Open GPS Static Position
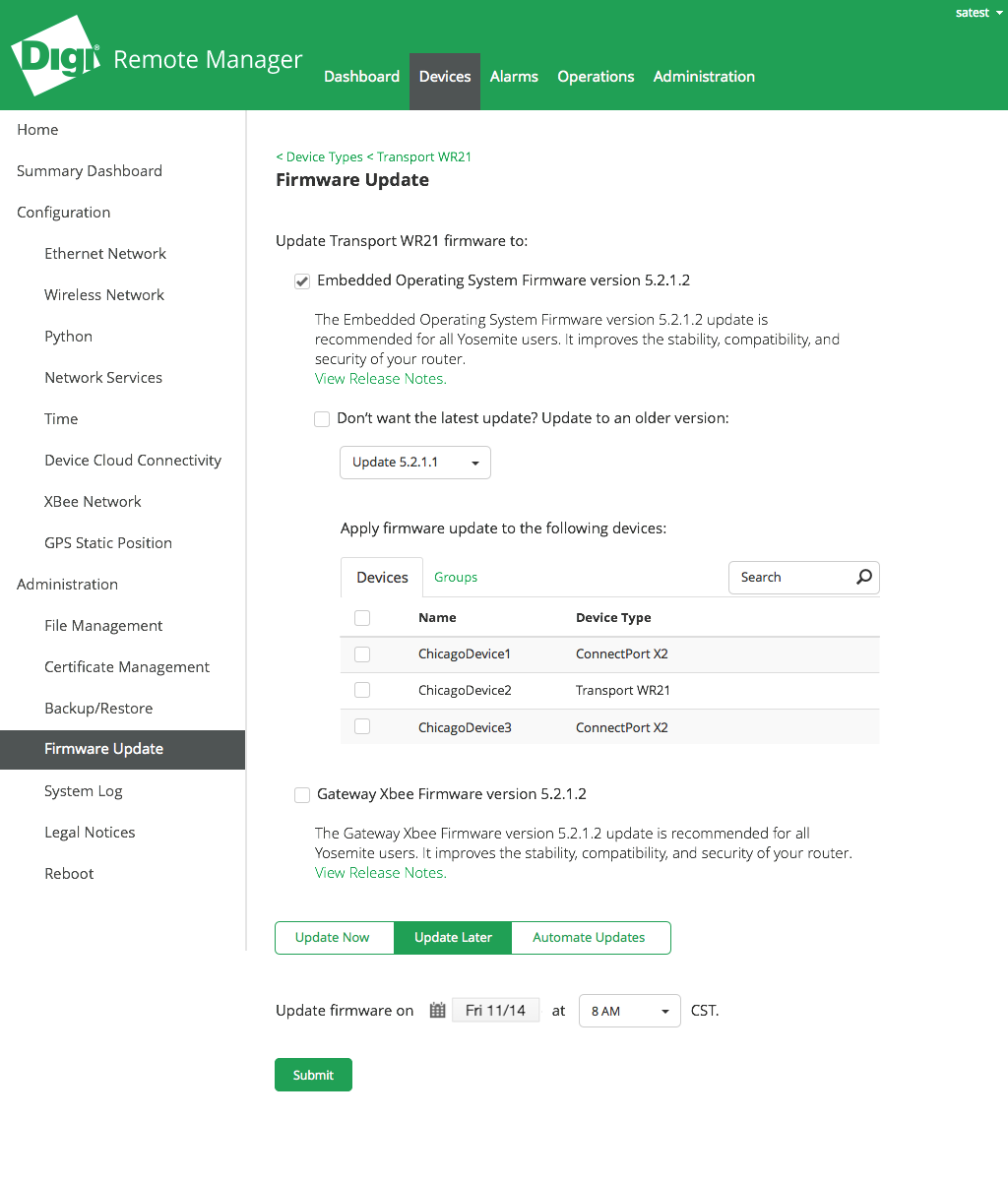1008x1181 pixels. 108,543
